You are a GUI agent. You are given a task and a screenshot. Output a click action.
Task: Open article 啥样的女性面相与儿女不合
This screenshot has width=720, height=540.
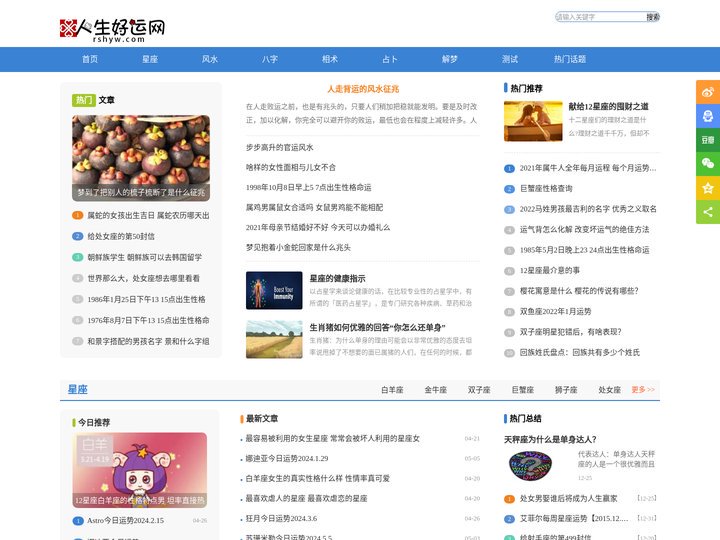[291, 168]
